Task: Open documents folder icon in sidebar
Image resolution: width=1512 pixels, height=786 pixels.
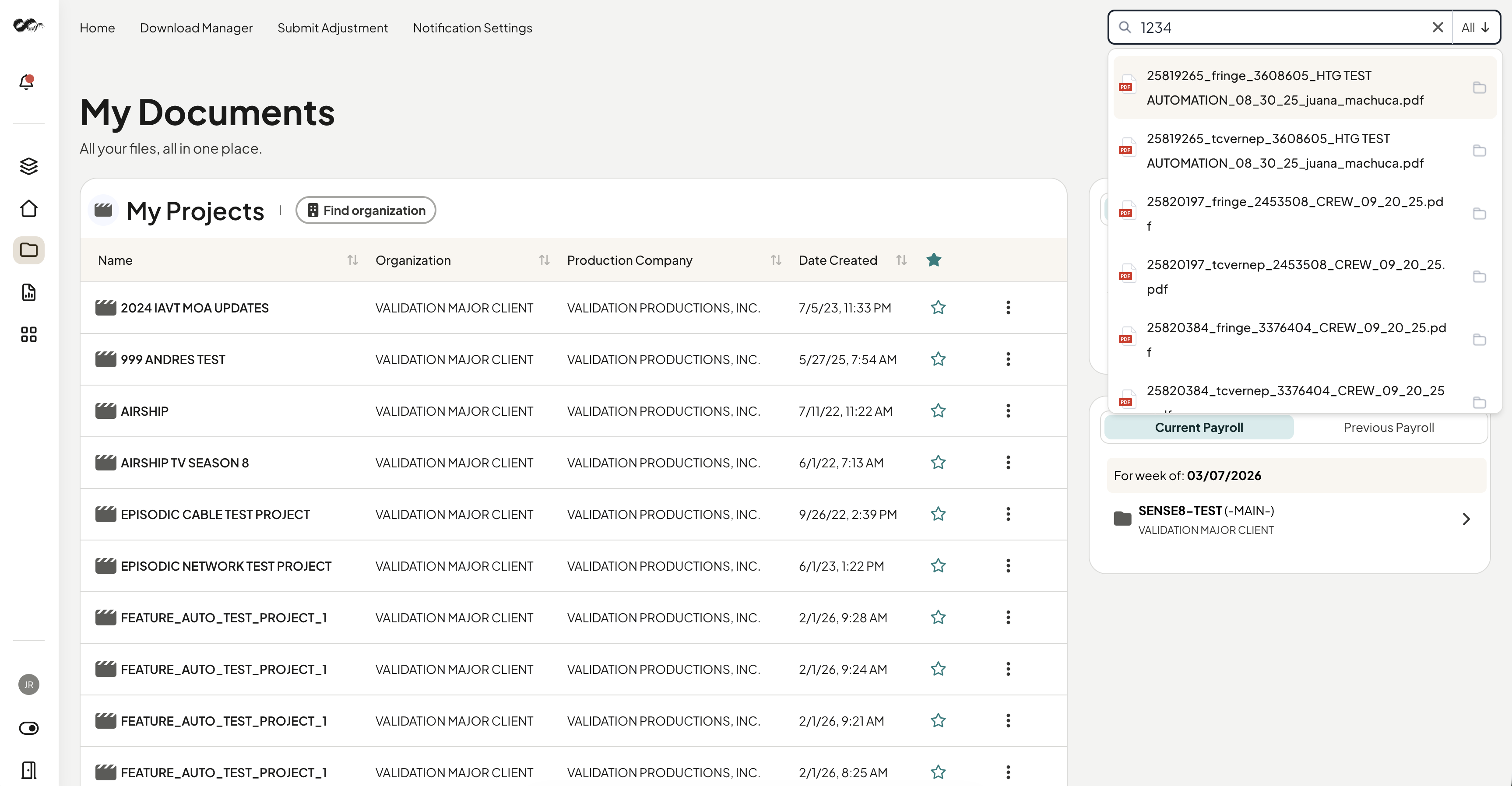Action: 29,250
